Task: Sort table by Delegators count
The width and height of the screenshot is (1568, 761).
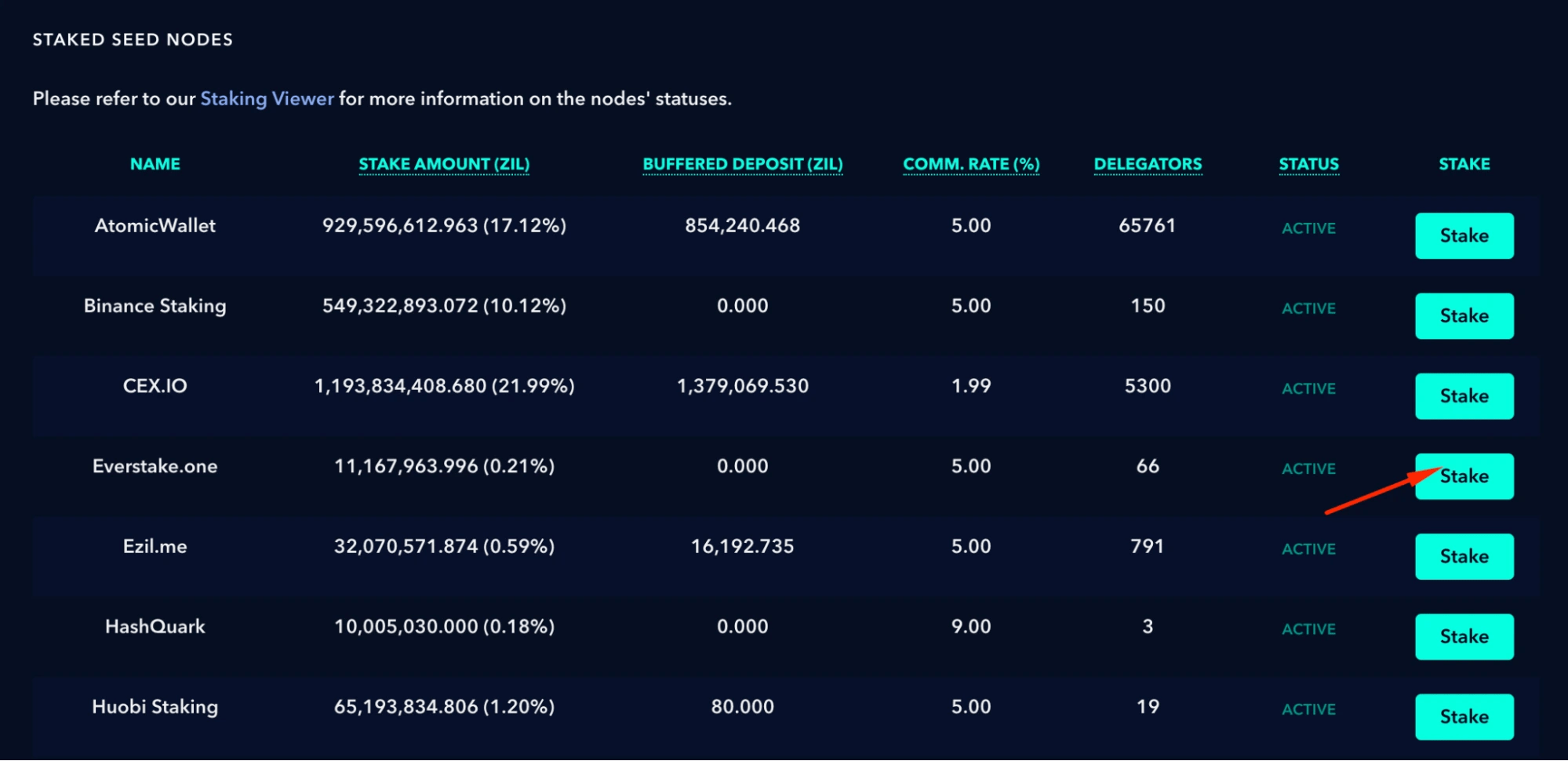Action: tap(1148, 163)
